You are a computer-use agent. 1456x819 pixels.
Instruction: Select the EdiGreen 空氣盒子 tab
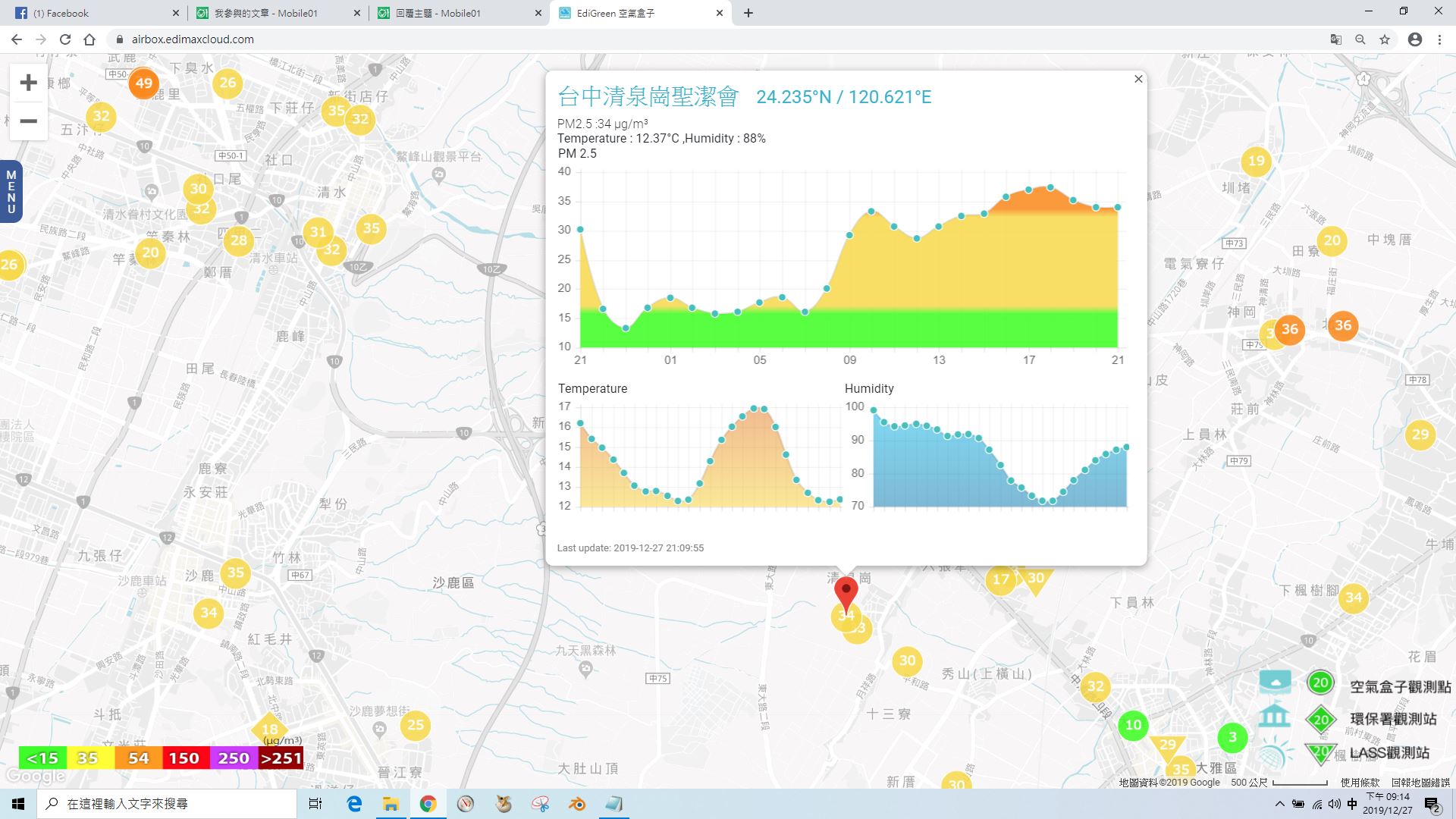click(642, 13)
